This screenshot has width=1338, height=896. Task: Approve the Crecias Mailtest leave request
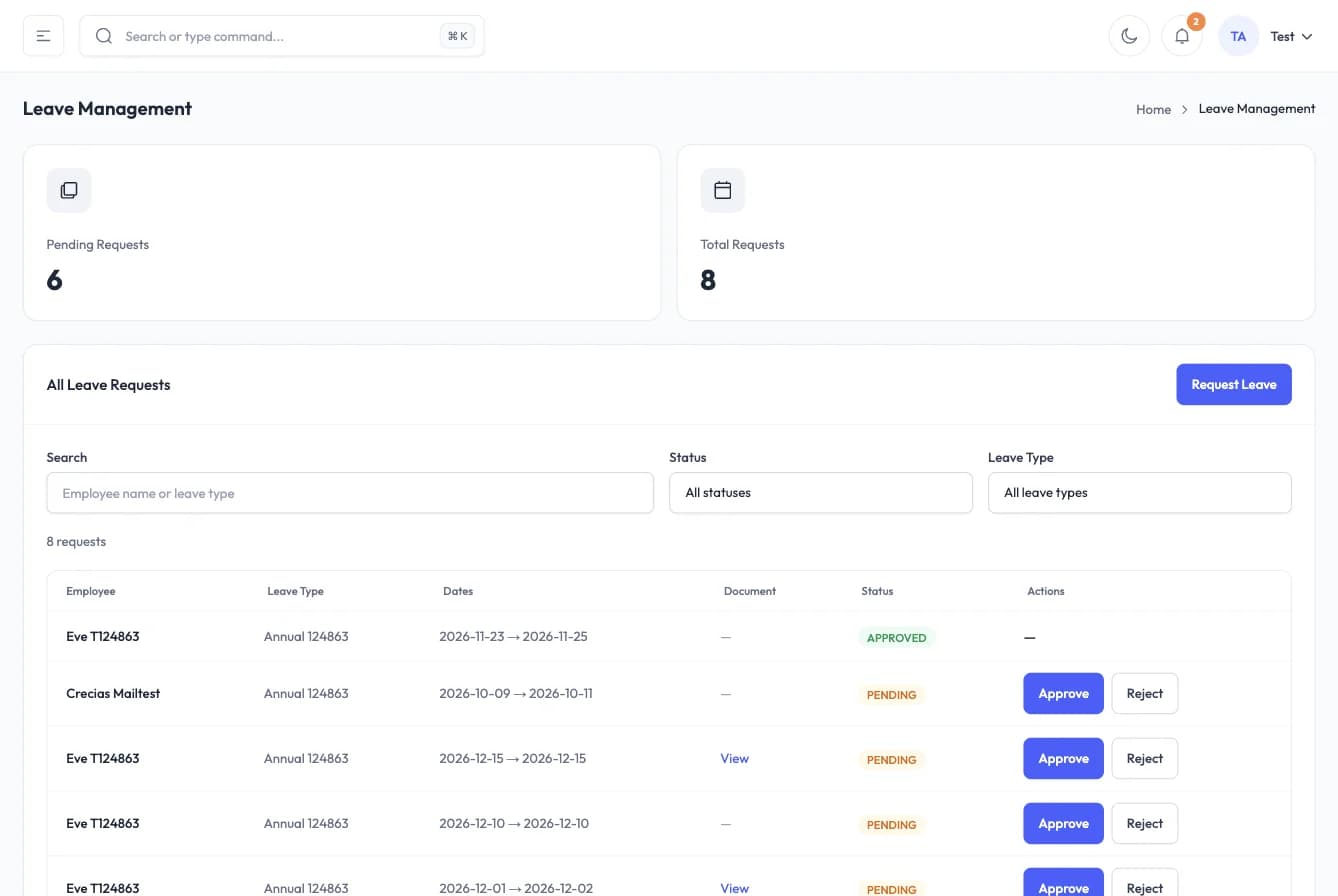(1063, 693)
